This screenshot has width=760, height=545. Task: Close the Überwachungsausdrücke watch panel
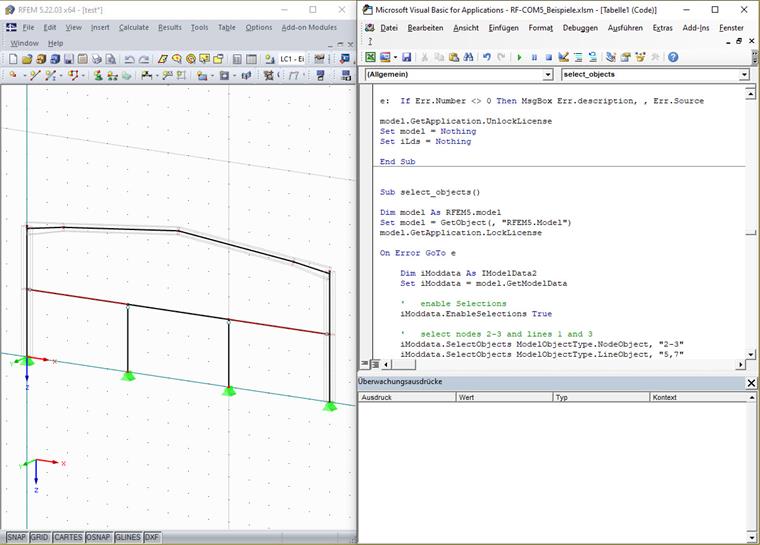pyautogui.click(x=751, y=383)
